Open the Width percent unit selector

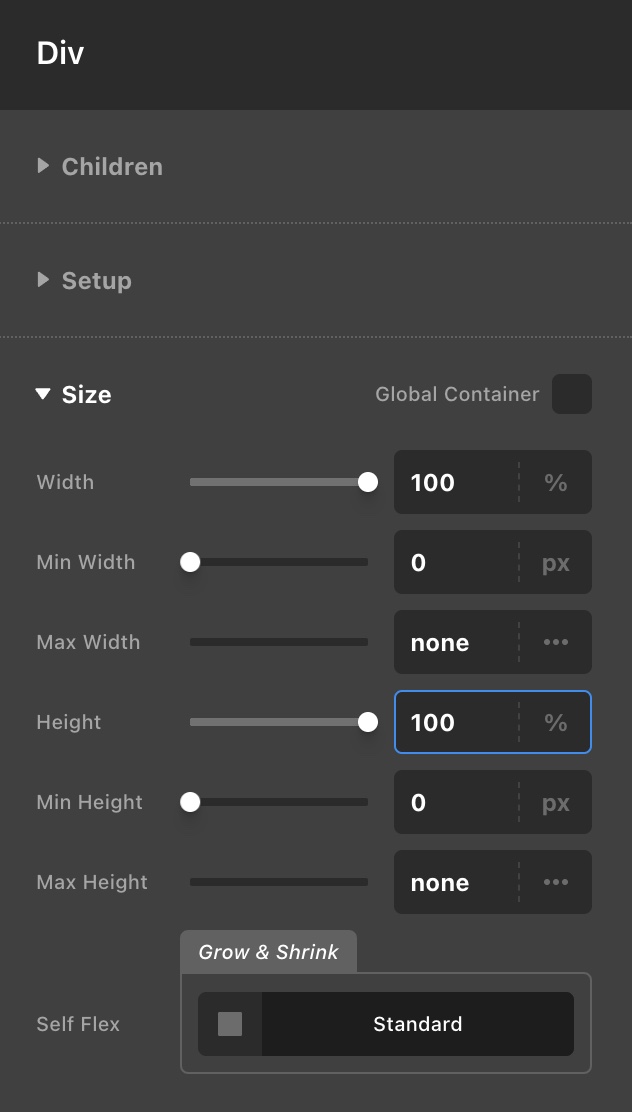point(556,482)
